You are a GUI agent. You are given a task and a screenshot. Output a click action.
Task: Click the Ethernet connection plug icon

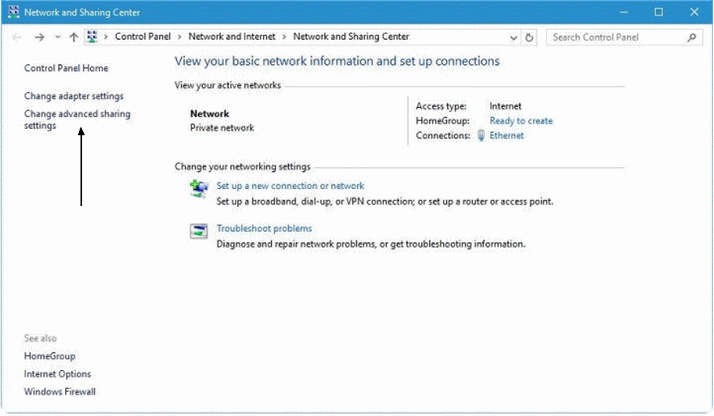tap(481, 136)
